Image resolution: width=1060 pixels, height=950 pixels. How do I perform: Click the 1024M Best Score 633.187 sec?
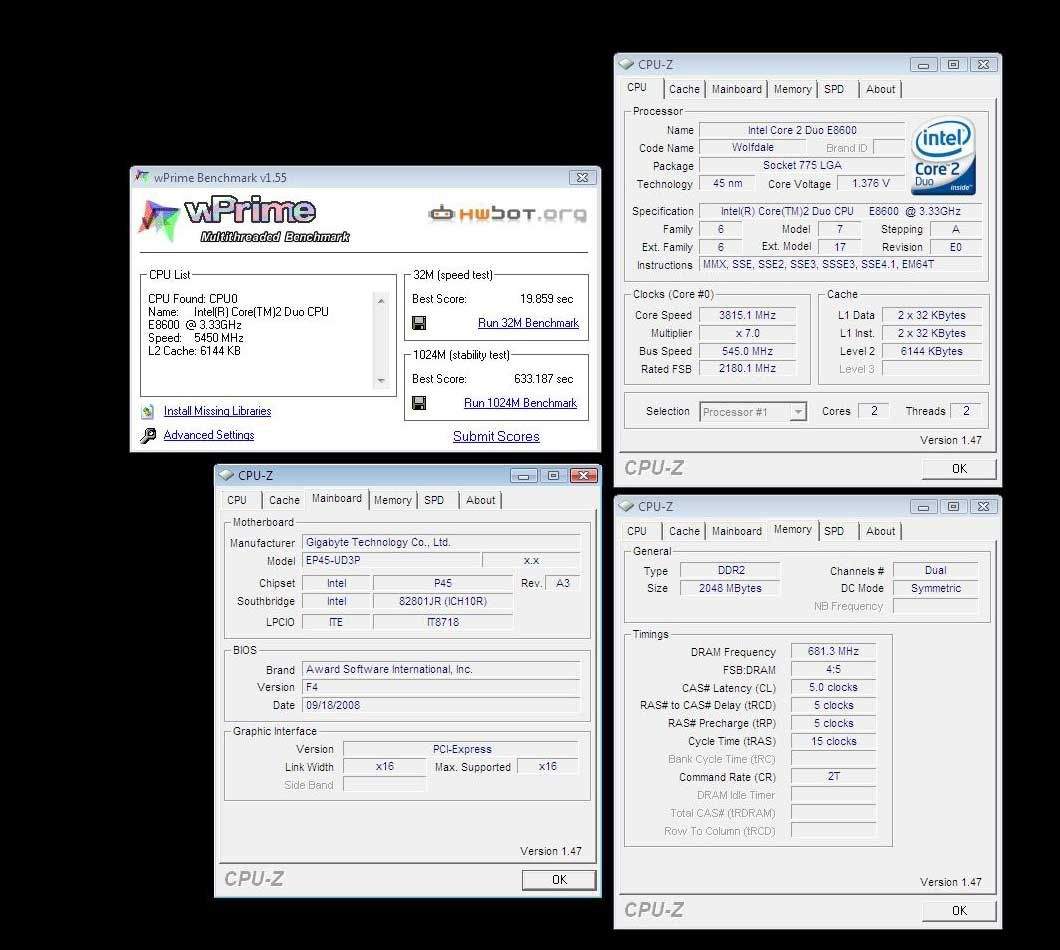[544, 379]
